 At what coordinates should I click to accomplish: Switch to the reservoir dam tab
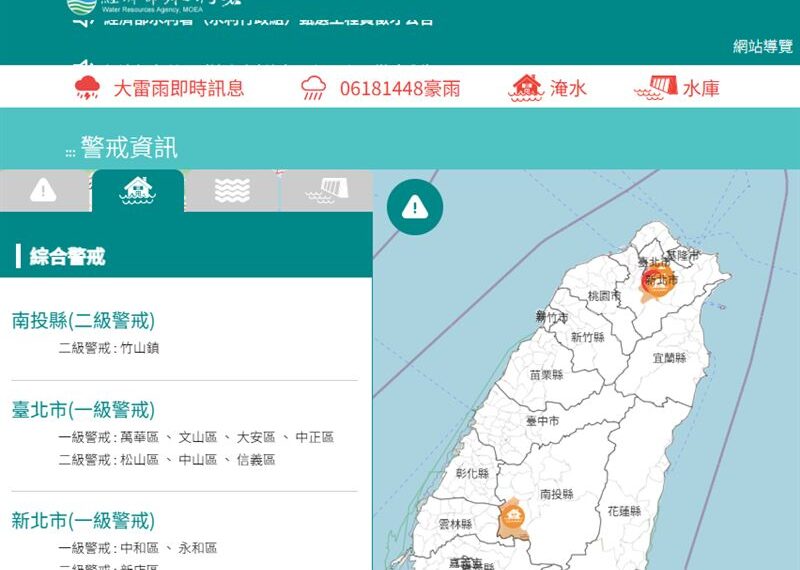327,190
